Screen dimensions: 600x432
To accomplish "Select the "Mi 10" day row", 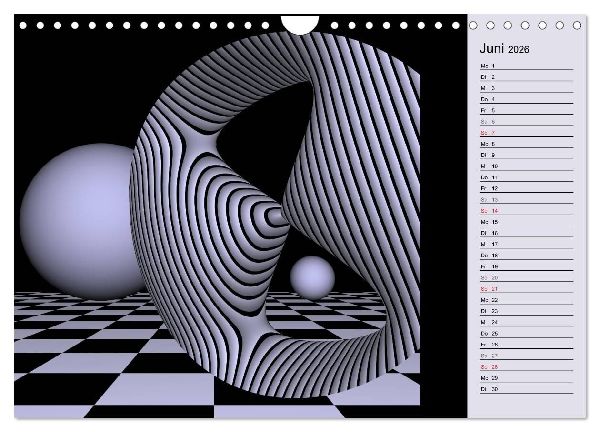I will [x=527, y=166].
